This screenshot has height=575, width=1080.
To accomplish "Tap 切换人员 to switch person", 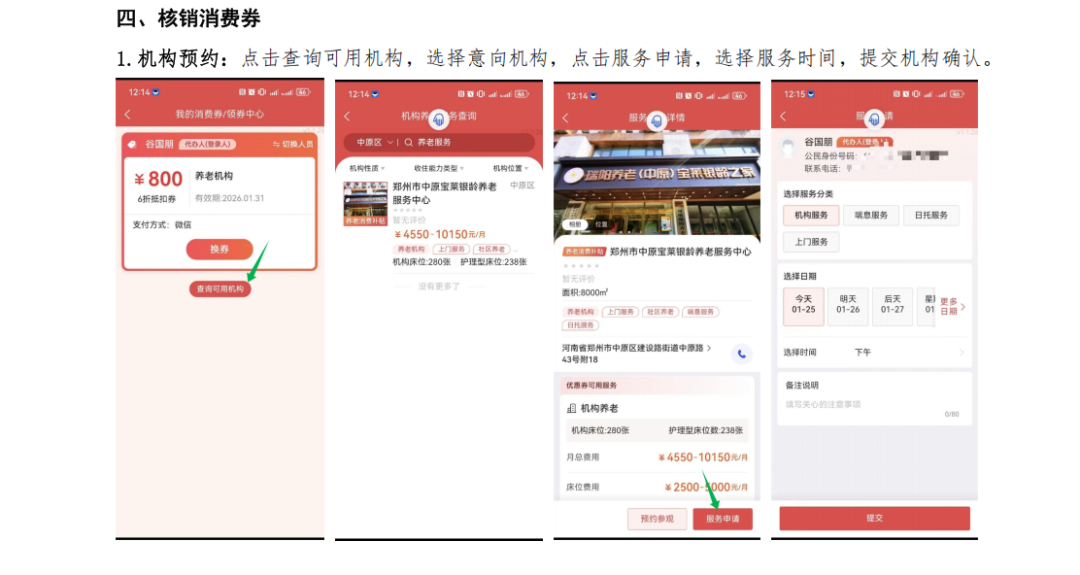I will (293, 144).
